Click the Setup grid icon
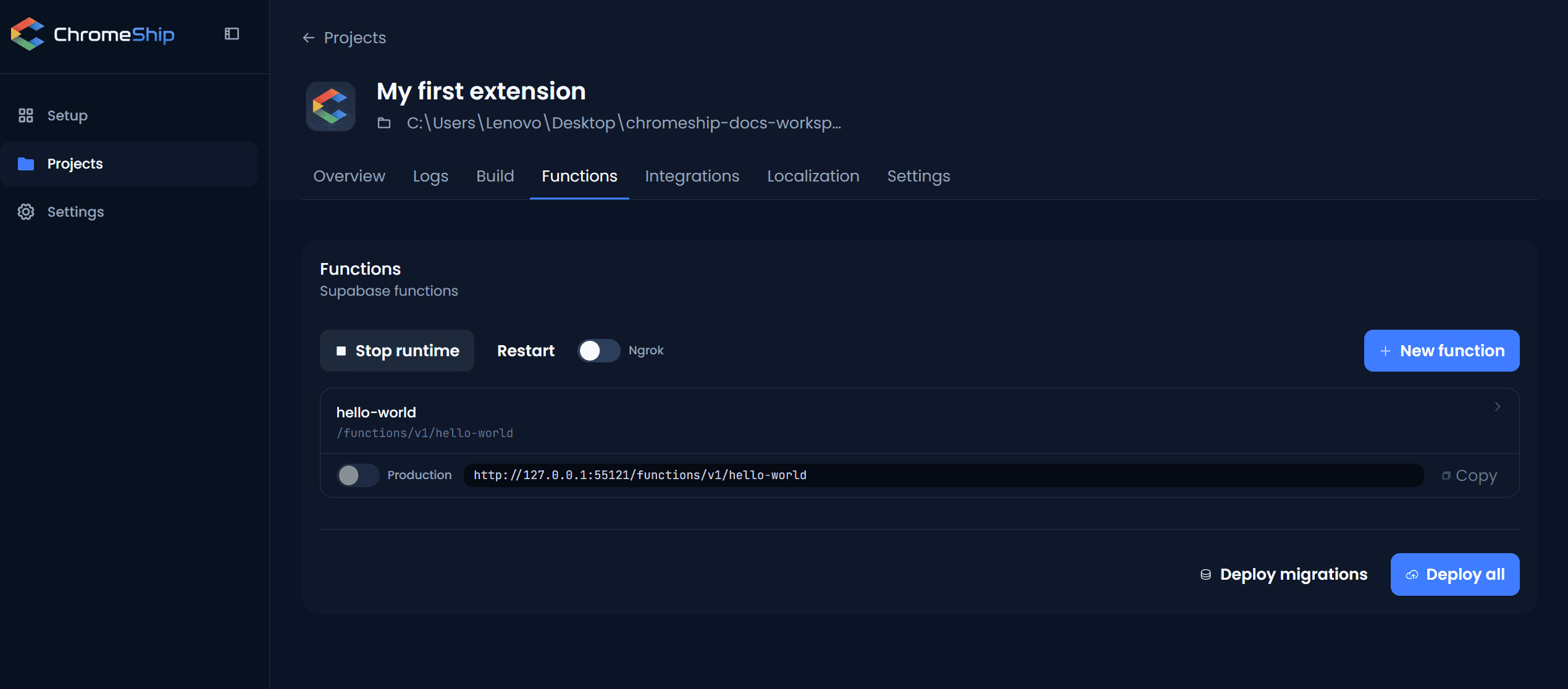This screenshot has width=1568, height=689. 26,115
